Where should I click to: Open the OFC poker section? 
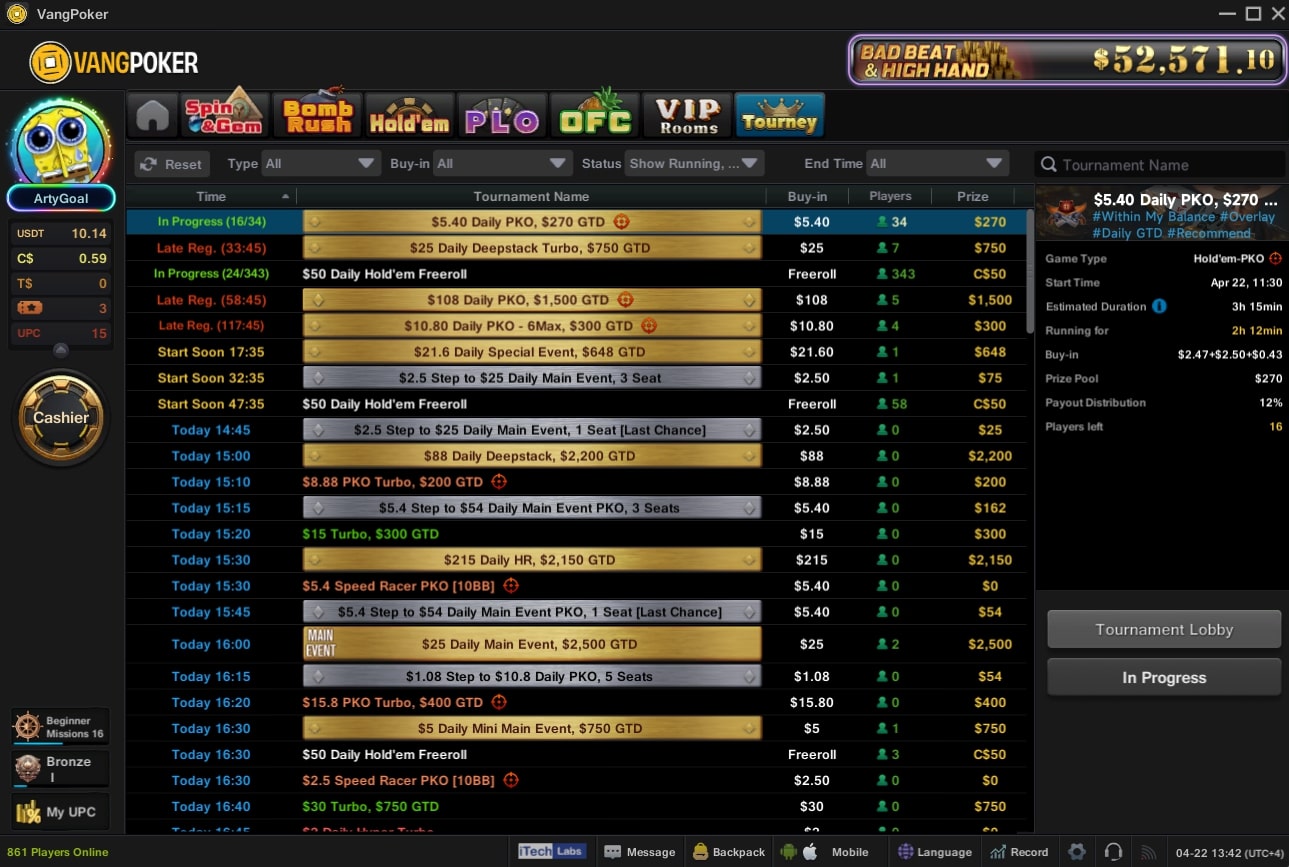595,116
